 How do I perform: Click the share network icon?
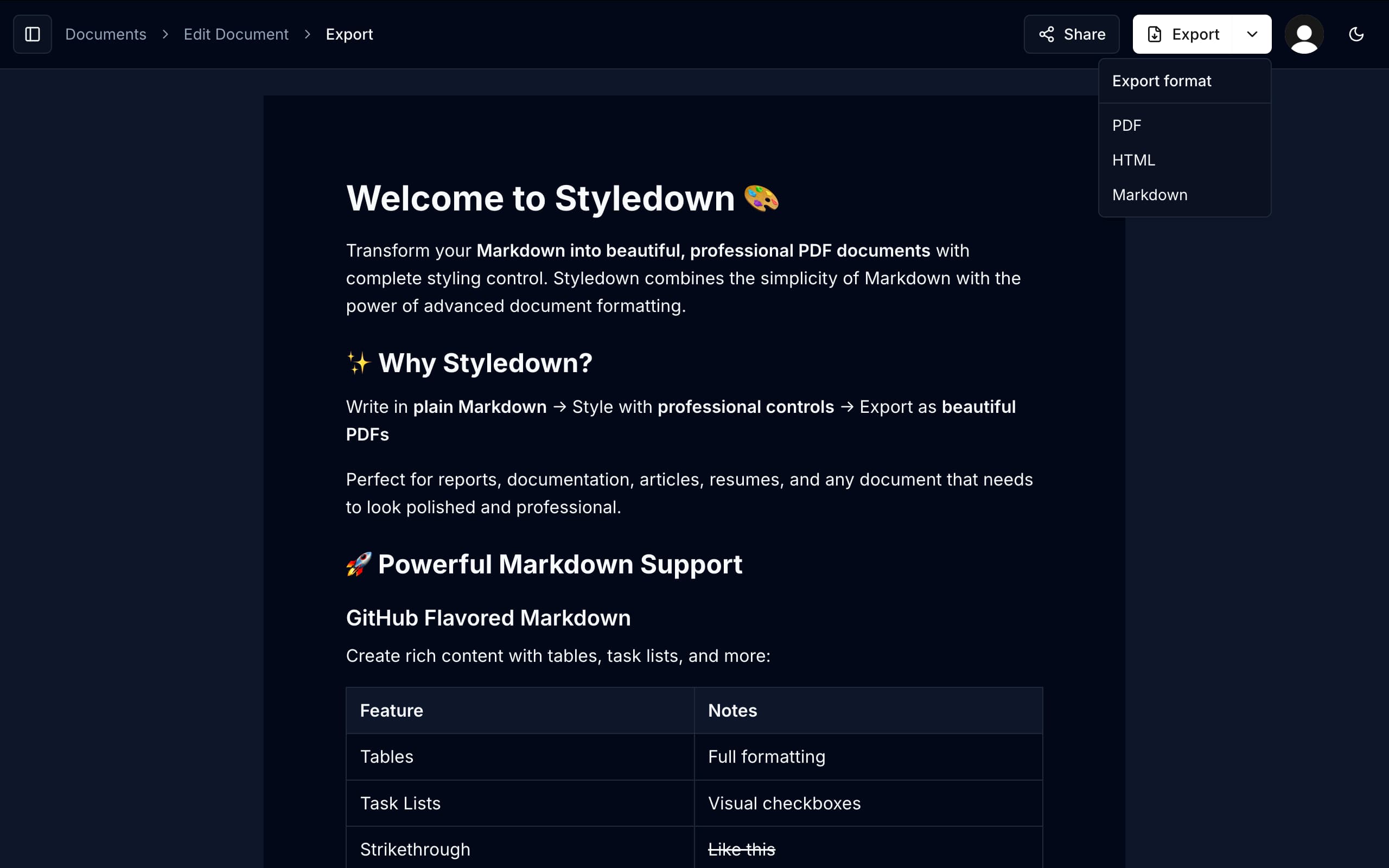click(x=1046, y=34)
